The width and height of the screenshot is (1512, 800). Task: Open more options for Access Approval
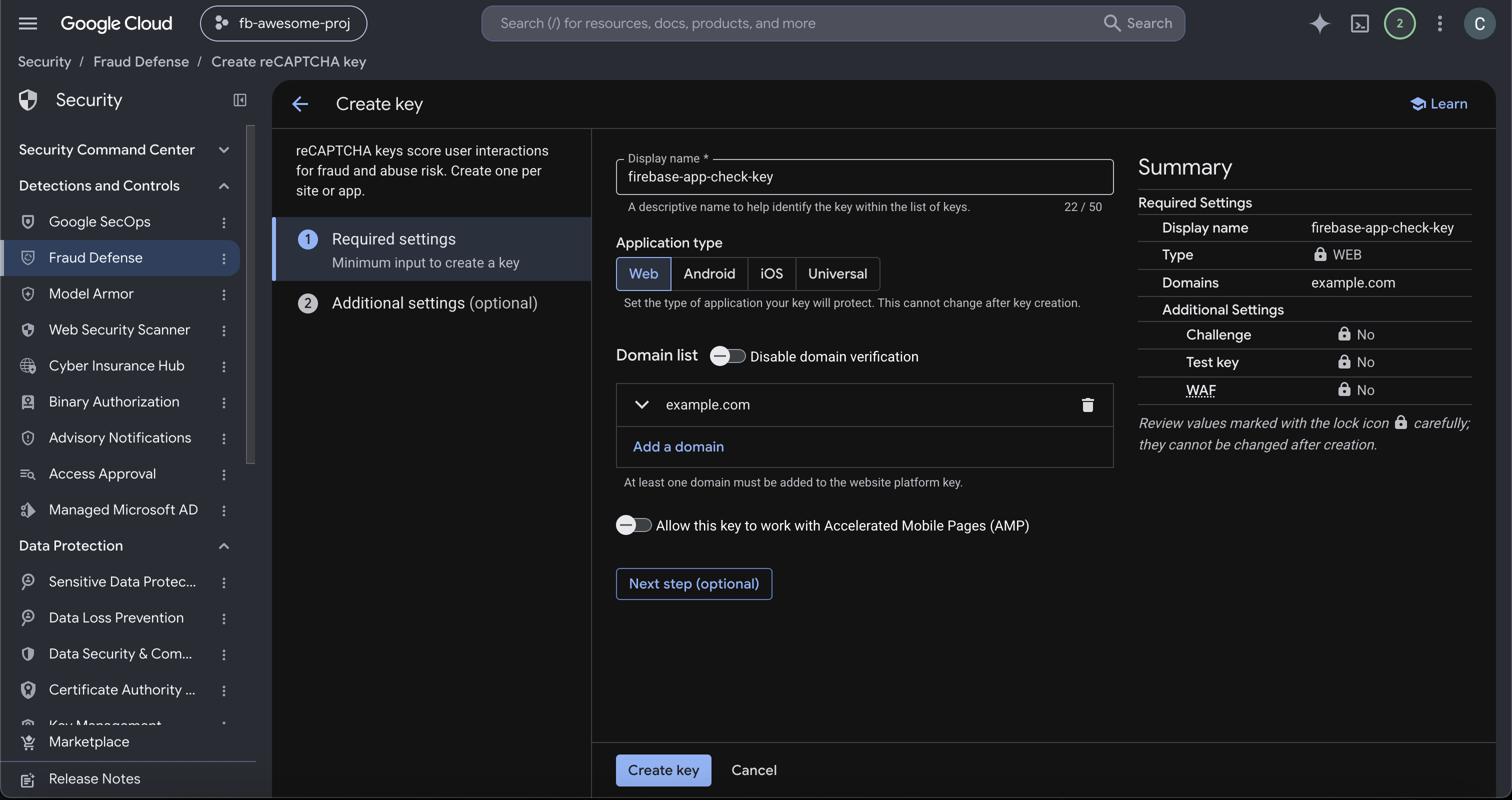point(223,474)
